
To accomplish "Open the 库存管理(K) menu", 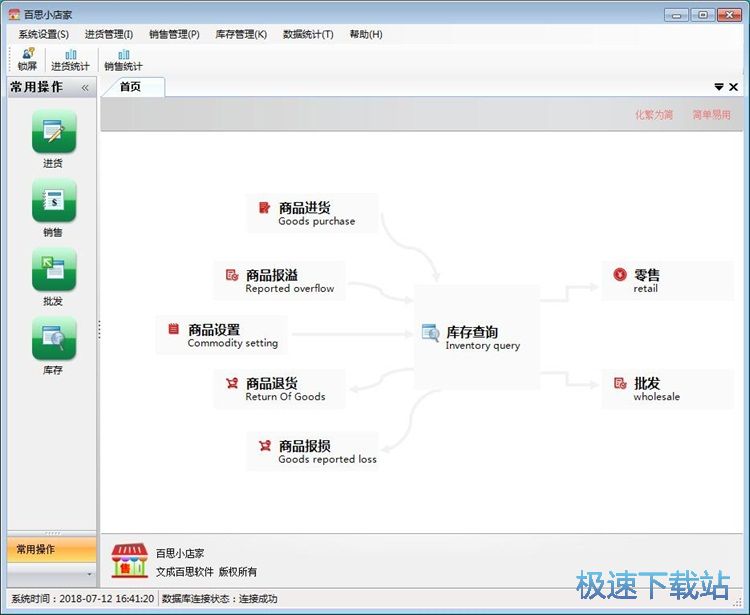I will 241,34.
